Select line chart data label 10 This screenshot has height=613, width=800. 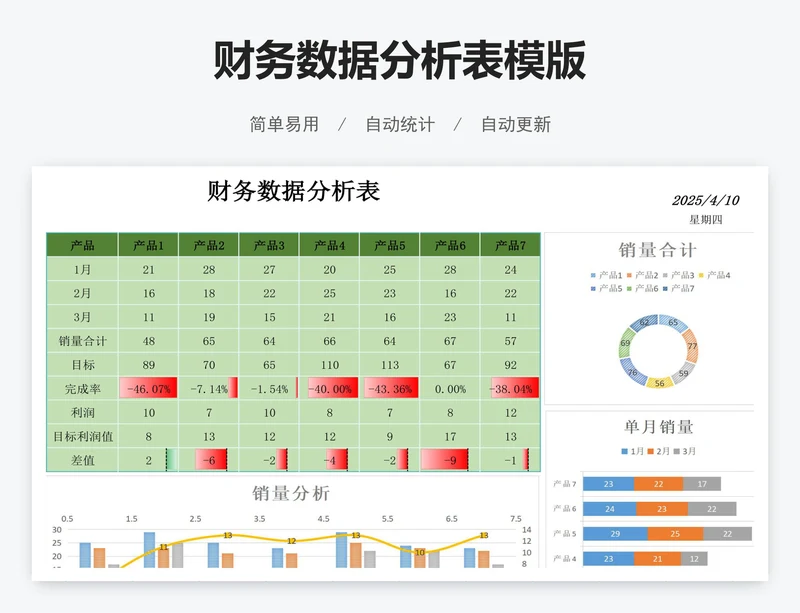pos(420,552)
